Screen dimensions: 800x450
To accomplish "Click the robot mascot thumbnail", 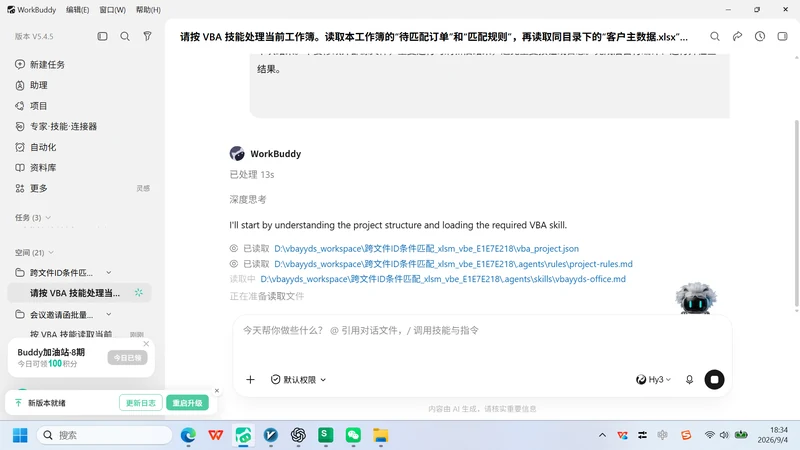I will point(696,298).
